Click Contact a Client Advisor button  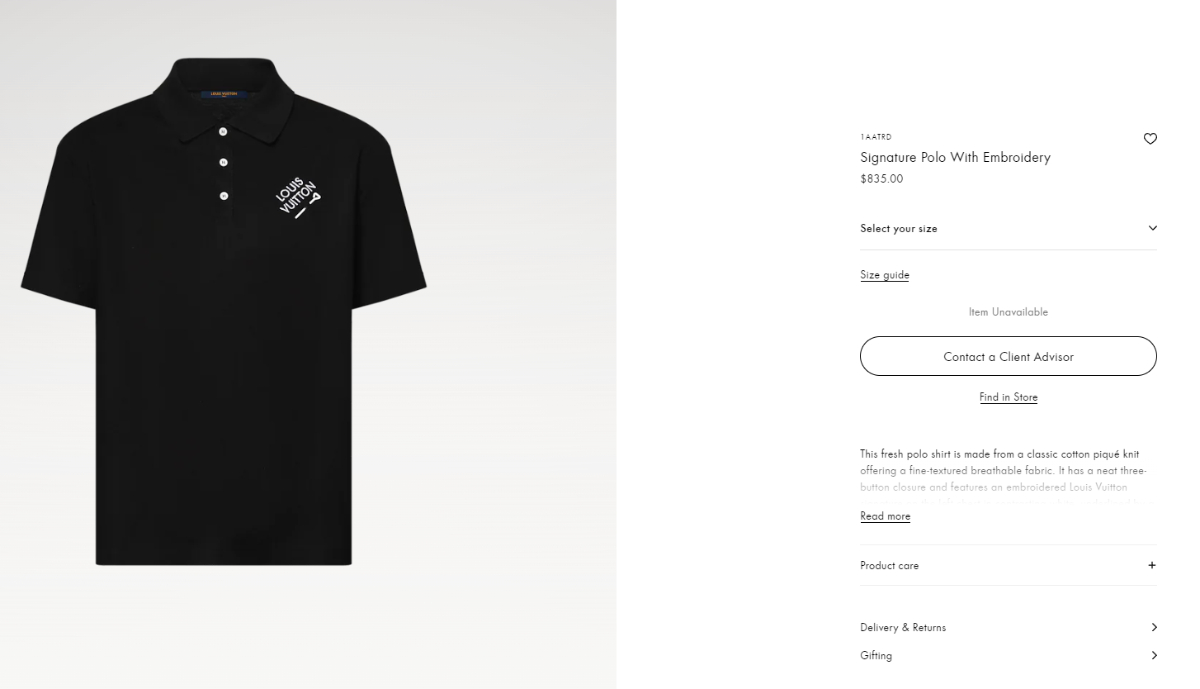1008,356
